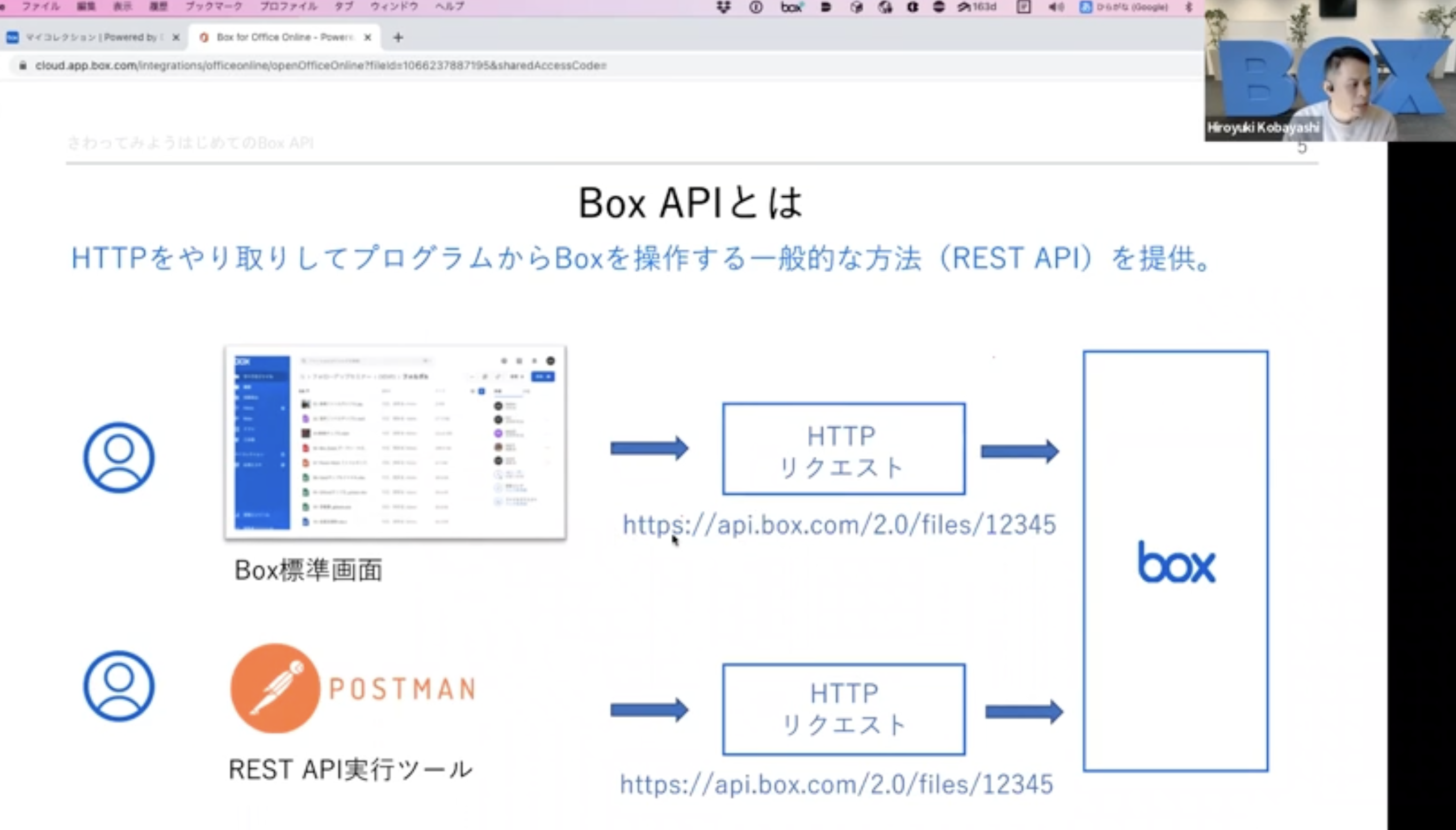The width and height of the screenshot is (1456, 830).
Task: Click the API URL under the lower HTTP box
Action: pos(836,785)
